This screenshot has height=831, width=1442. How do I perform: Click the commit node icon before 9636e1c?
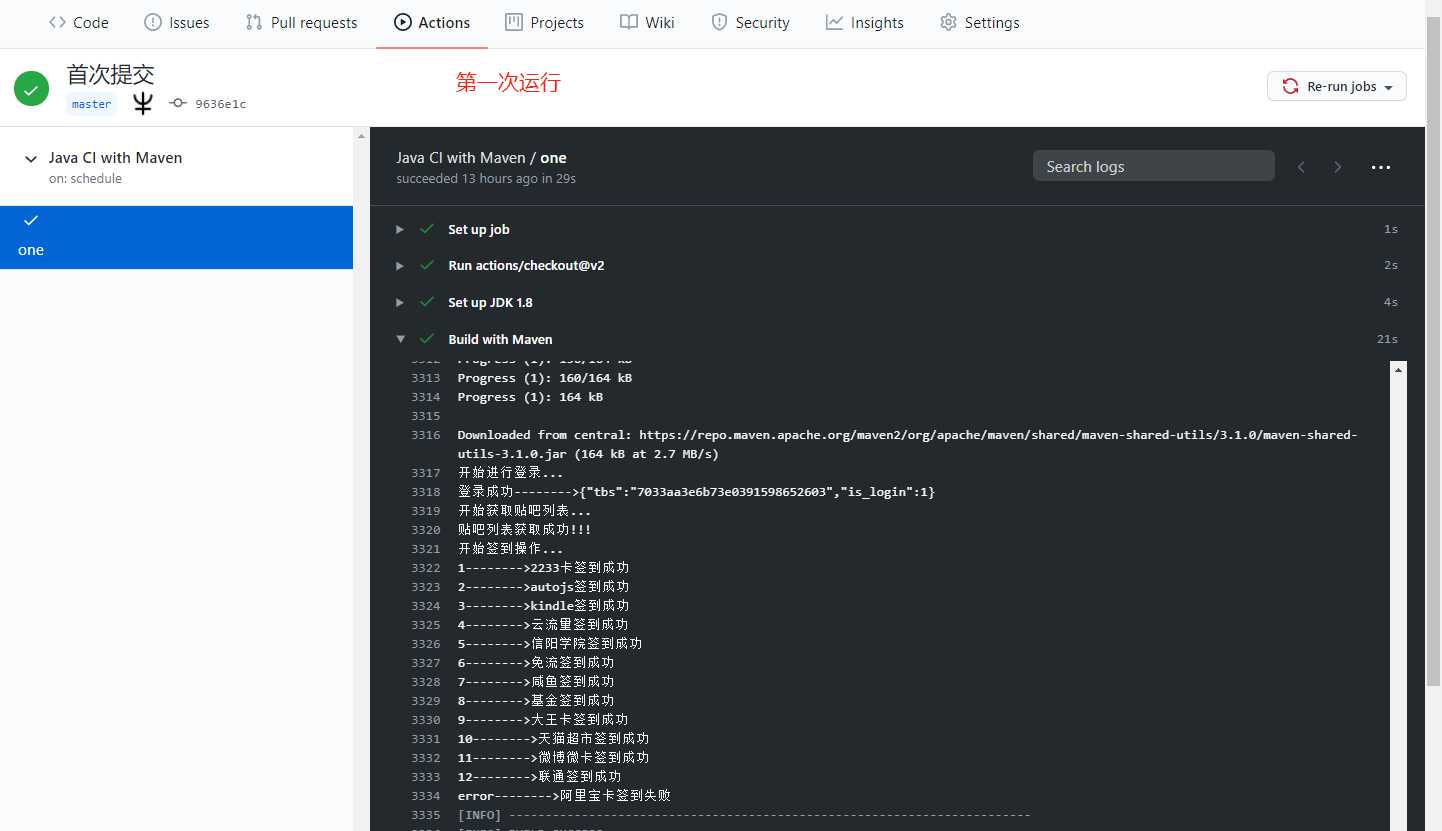(178, 103)
